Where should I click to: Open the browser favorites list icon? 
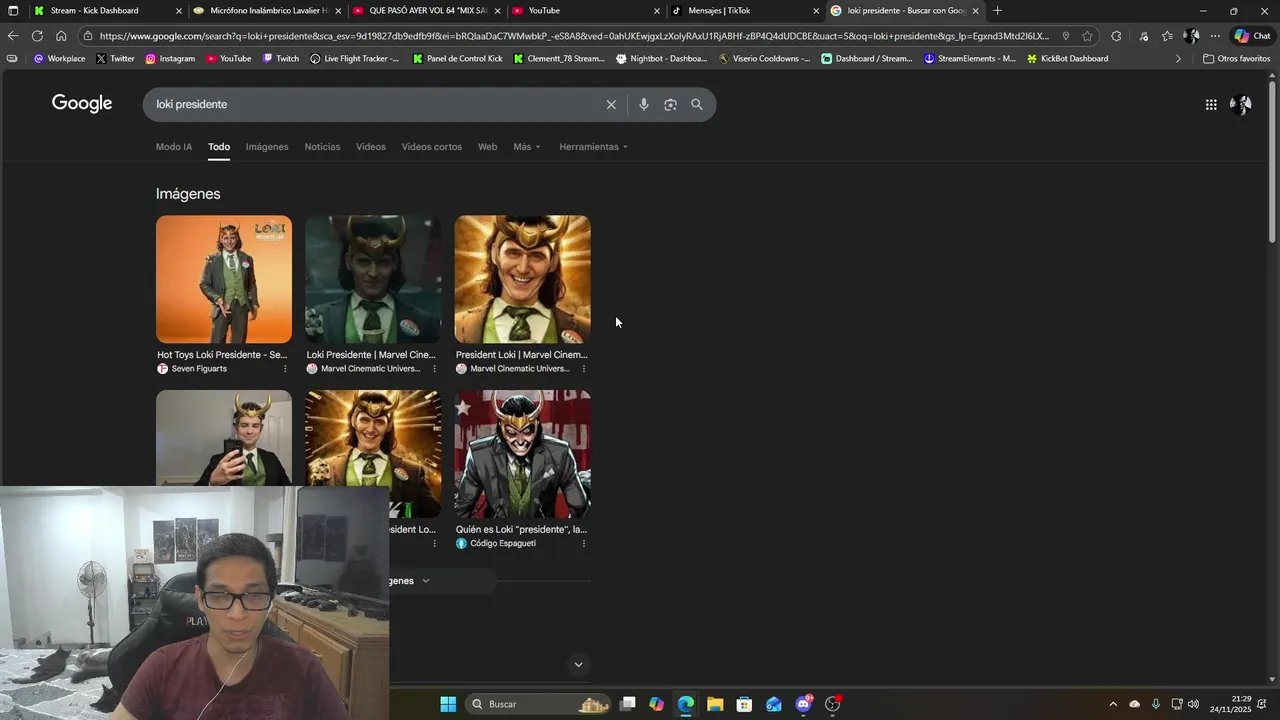[x=1167, y=36]
